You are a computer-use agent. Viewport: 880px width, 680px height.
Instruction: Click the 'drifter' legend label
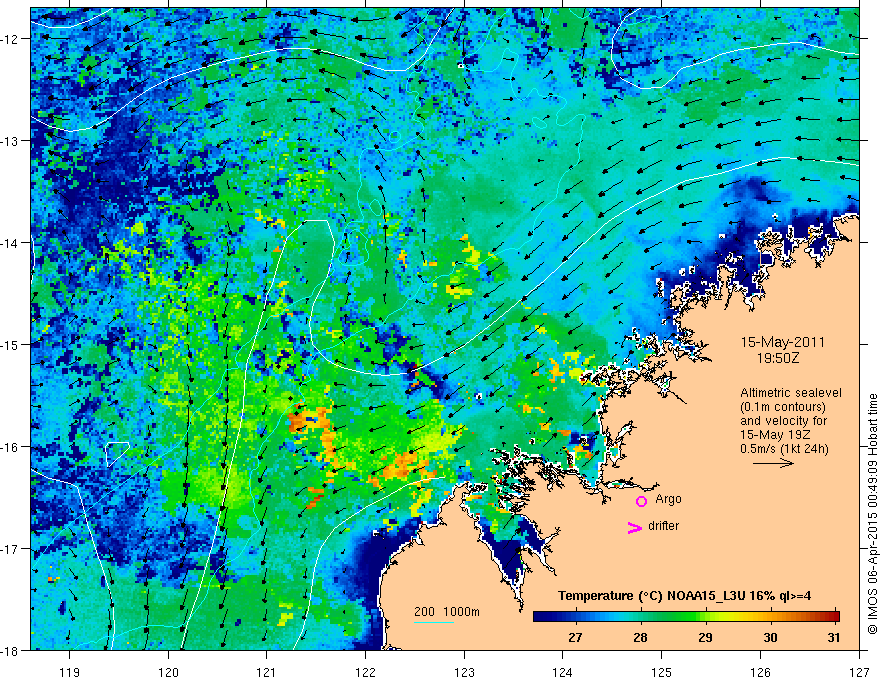663,526
